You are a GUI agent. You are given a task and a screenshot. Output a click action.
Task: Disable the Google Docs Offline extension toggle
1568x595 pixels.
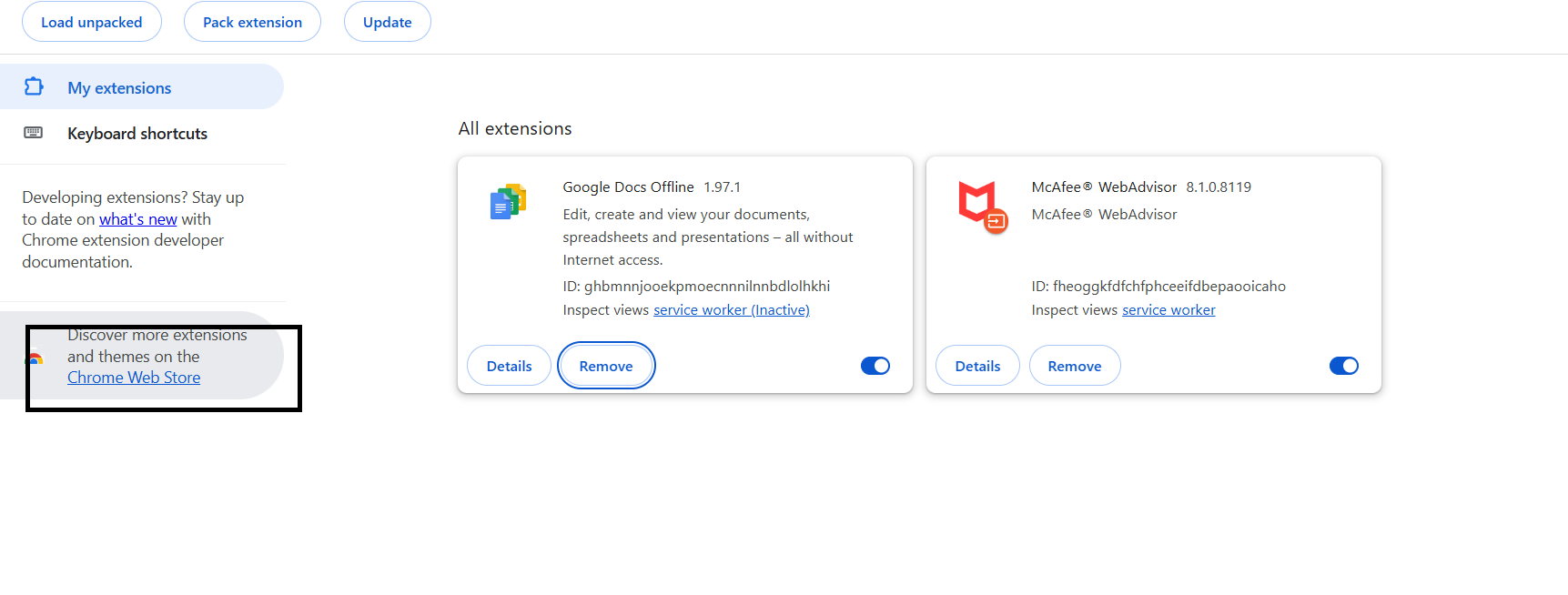click(x=875, y=366)
